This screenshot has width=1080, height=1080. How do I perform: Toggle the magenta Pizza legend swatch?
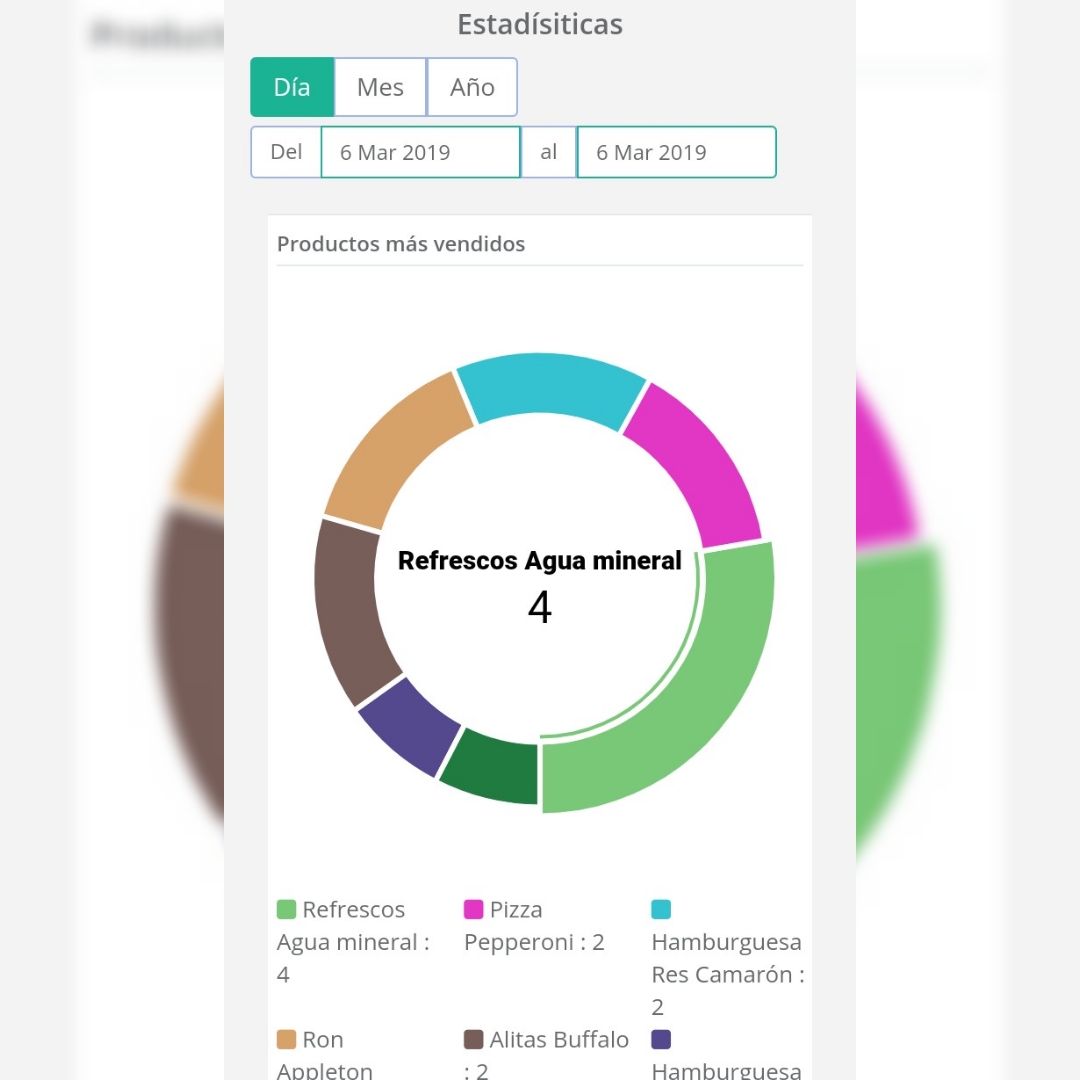[x=474, y=909]
